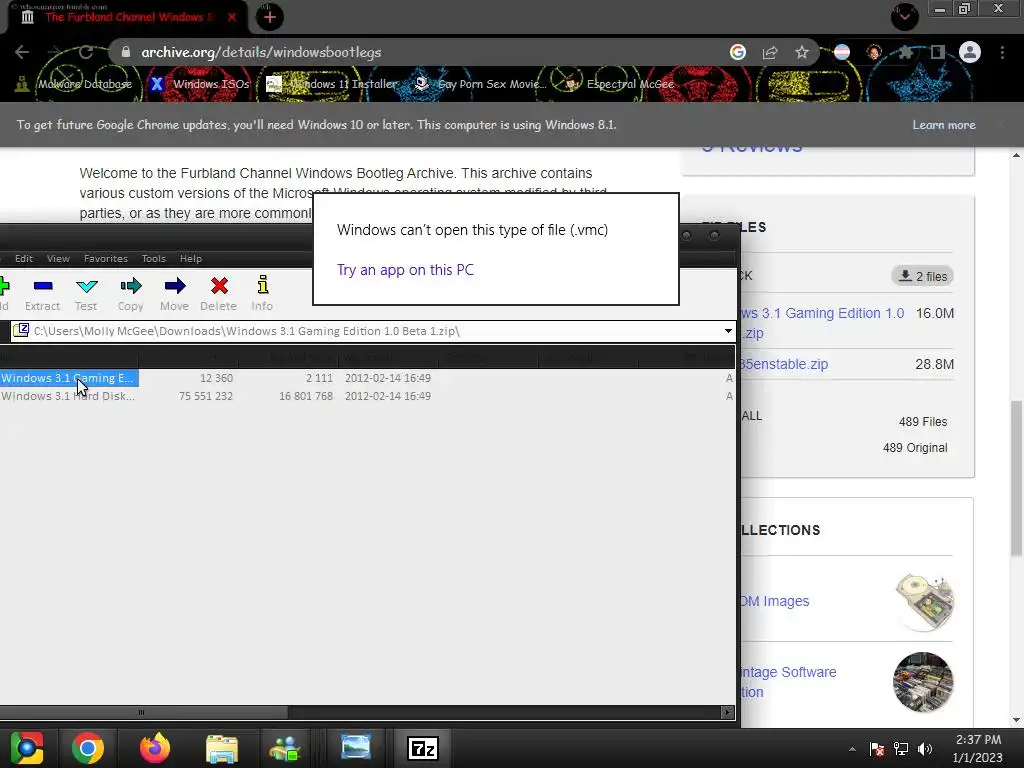The image size is (1024, 768).
Task: Expand the 7-Zip path dropdown arrow
Action: pyautogui.click(x=728, y=331)
